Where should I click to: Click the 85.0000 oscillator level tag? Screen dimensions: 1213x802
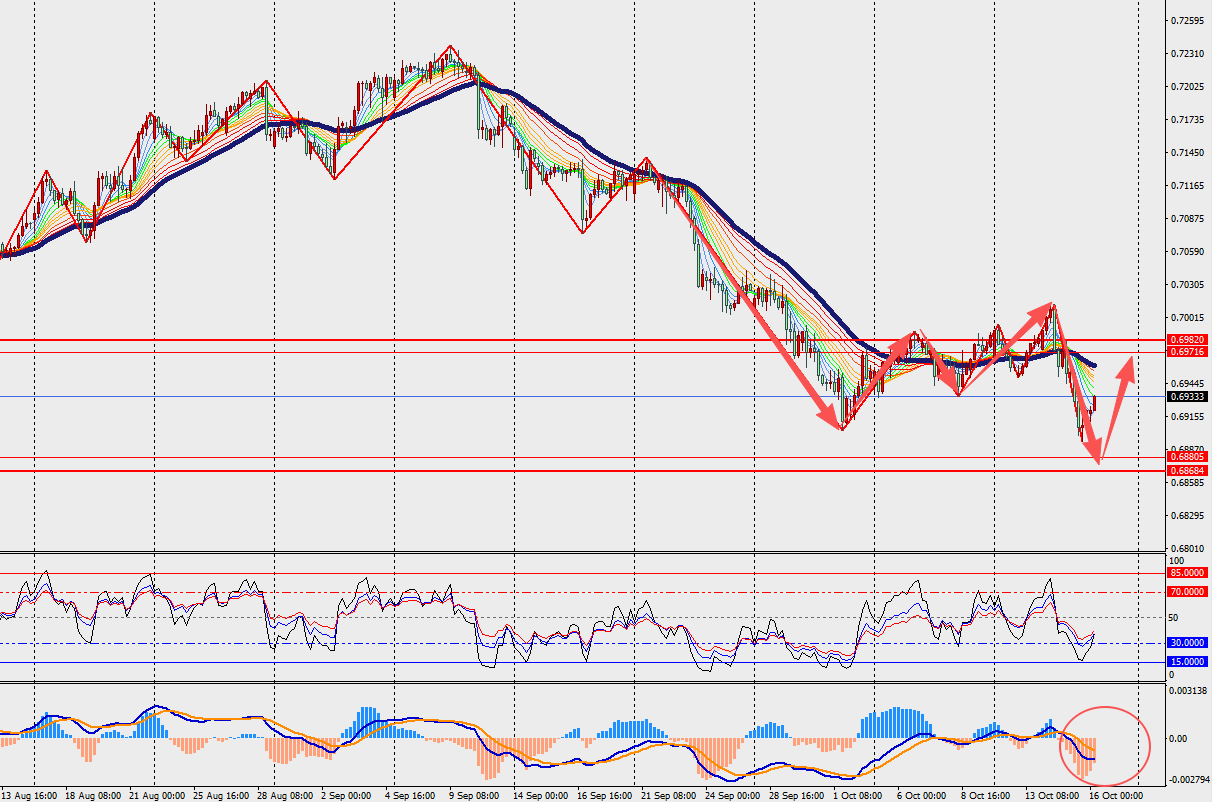coord(1188,573)
